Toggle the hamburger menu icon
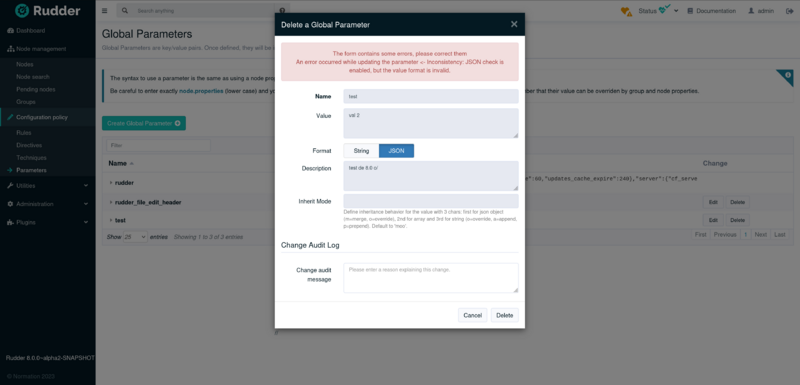800x385 pixels. pos(105,11)
